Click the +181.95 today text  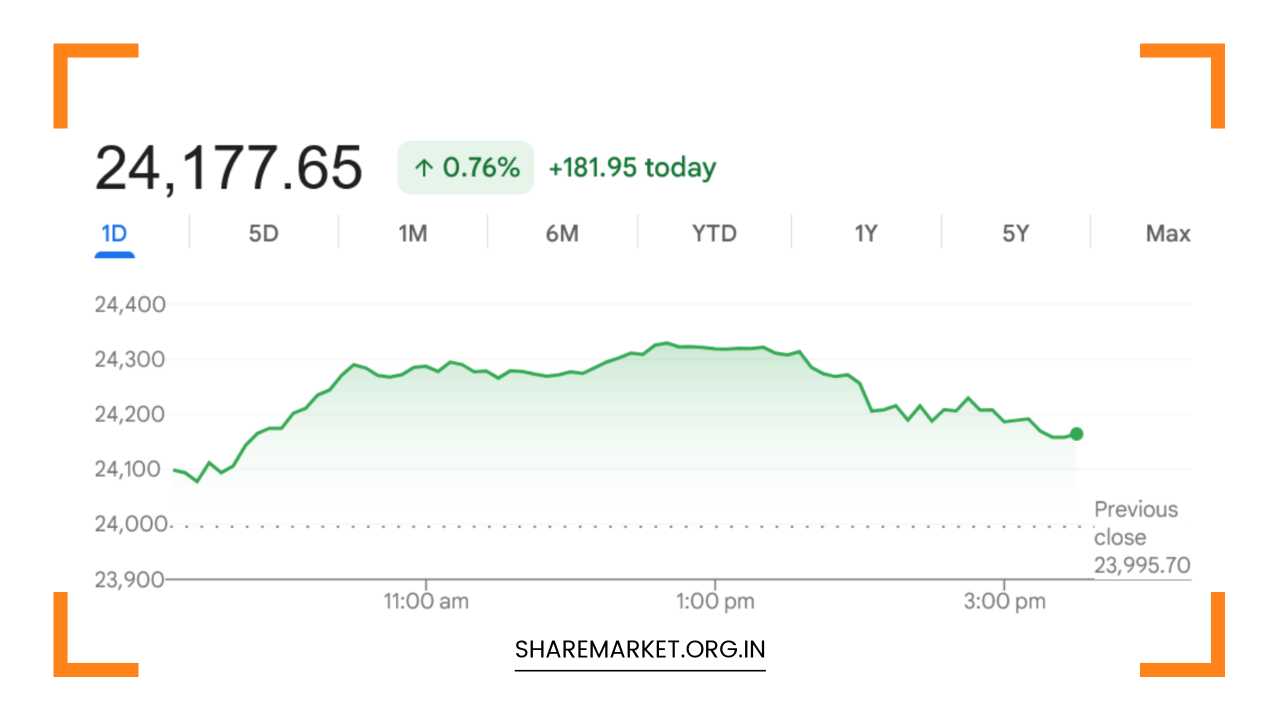(632, 168)
